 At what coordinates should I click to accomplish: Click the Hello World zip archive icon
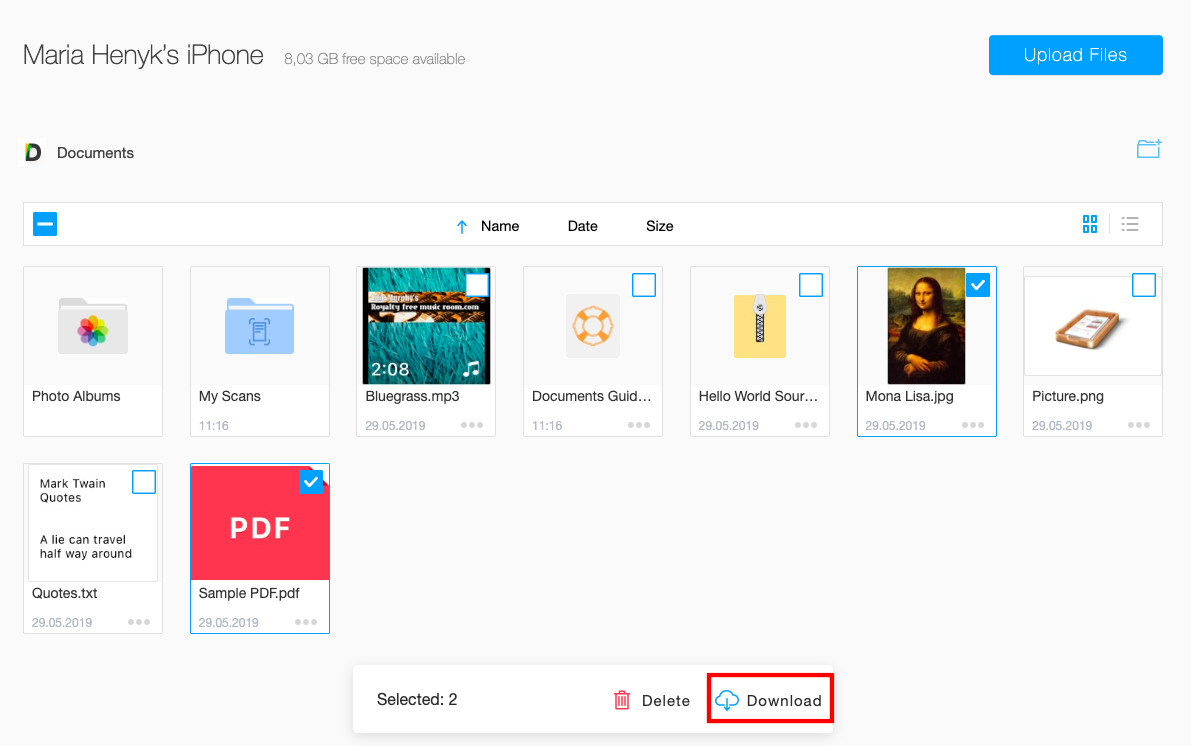click(760, 327)
